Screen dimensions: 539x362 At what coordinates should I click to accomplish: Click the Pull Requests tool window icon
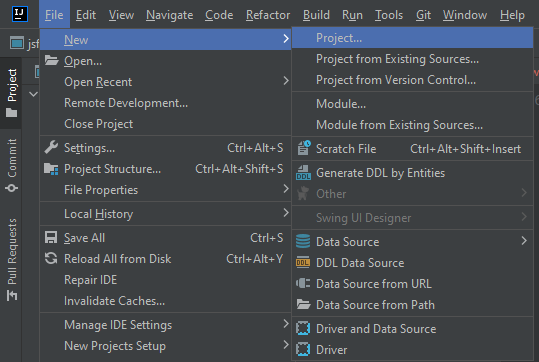pyautogui.click(x=12, y=295)
